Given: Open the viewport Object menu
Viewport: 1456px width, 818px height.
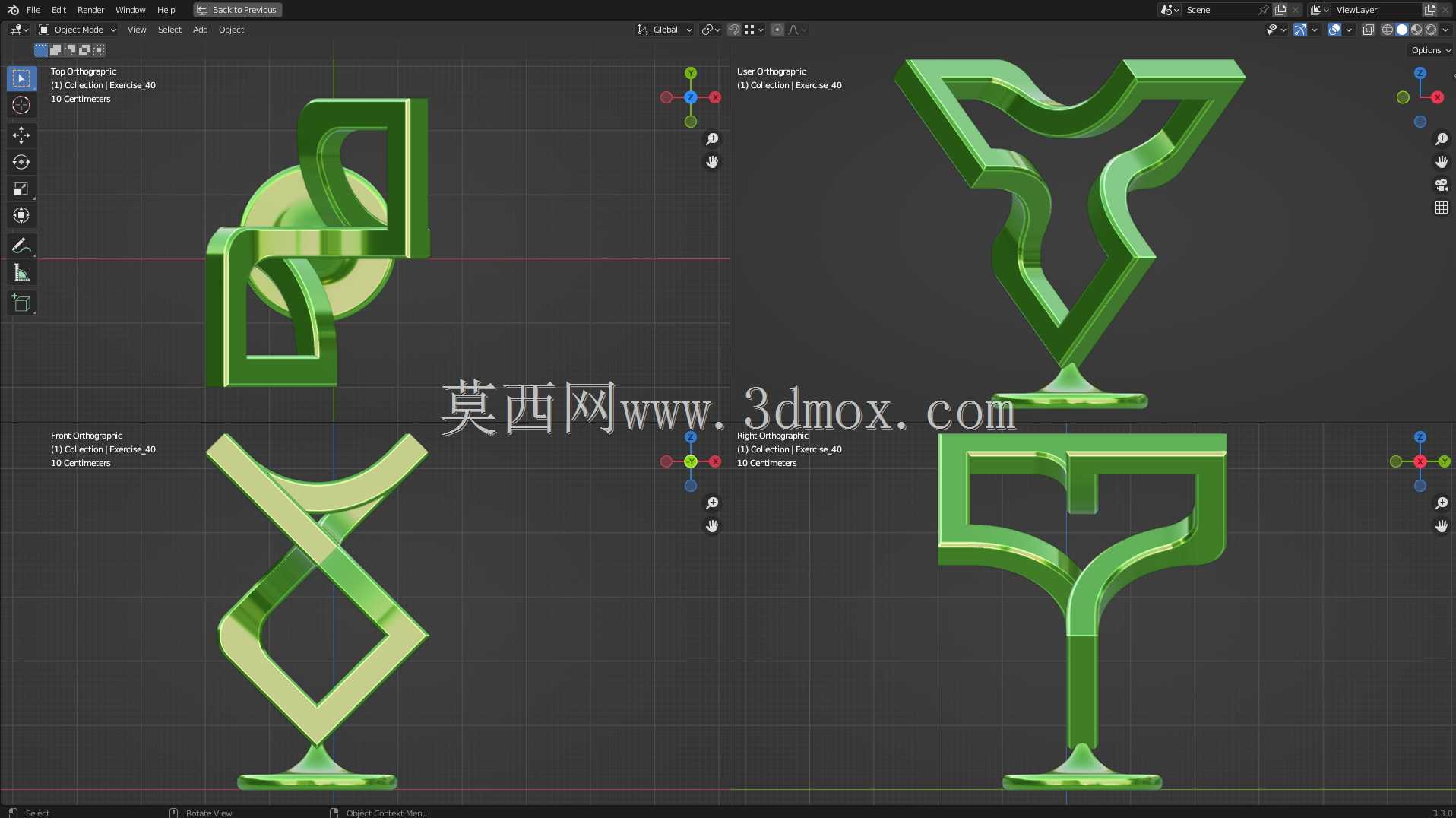Looking at the screenshot, I should pyautogui.click(x=231, y=30).
